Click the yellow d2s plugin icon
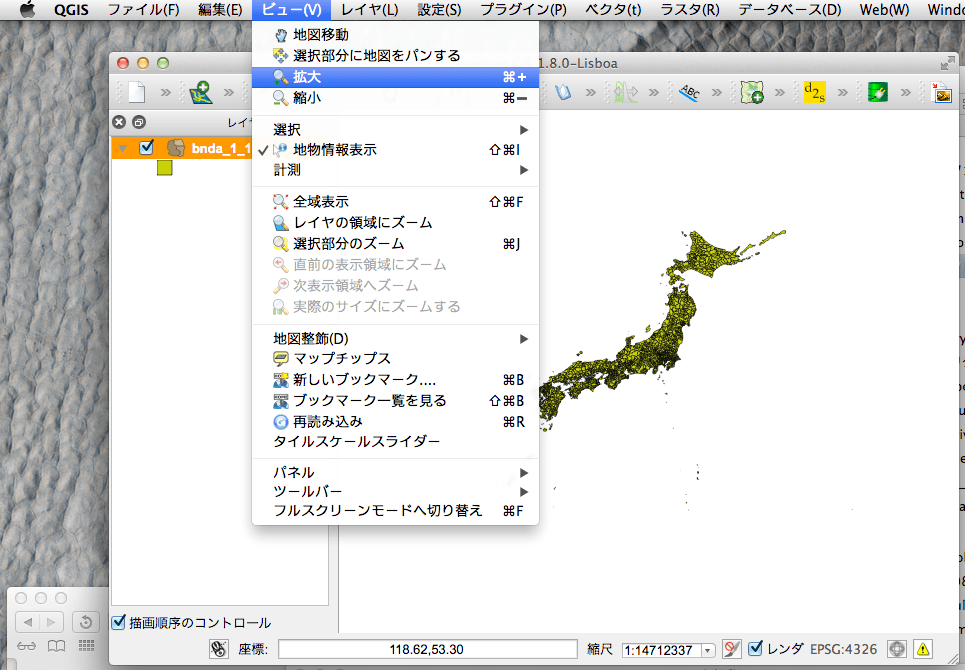965x670 pixels. coord(815,93)
